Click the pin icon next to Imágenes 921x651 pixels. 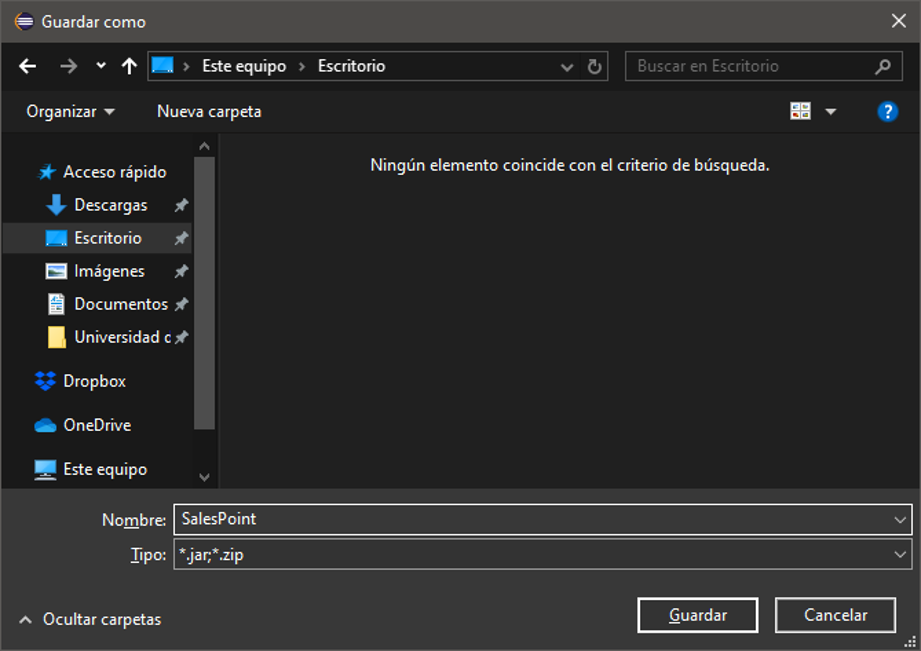pos(181,271)
